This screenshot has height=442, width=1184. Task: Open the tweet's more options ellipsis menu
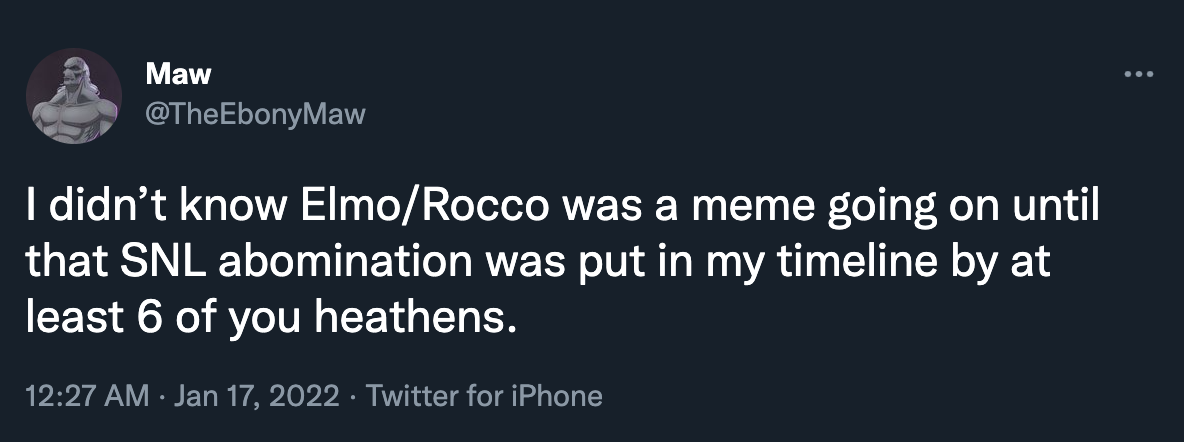coord(1138,74)
